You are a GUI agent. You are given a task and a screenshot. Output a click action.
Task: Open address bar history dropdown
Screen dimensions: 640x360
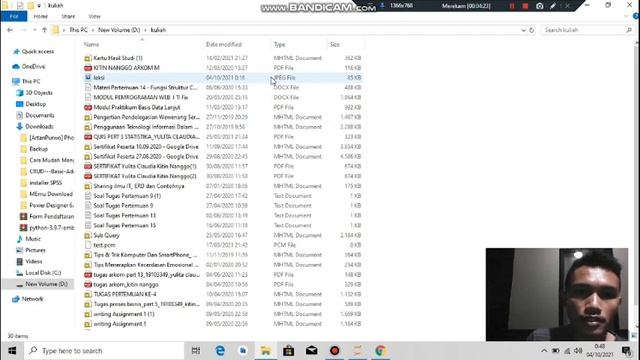coord(523,30)
